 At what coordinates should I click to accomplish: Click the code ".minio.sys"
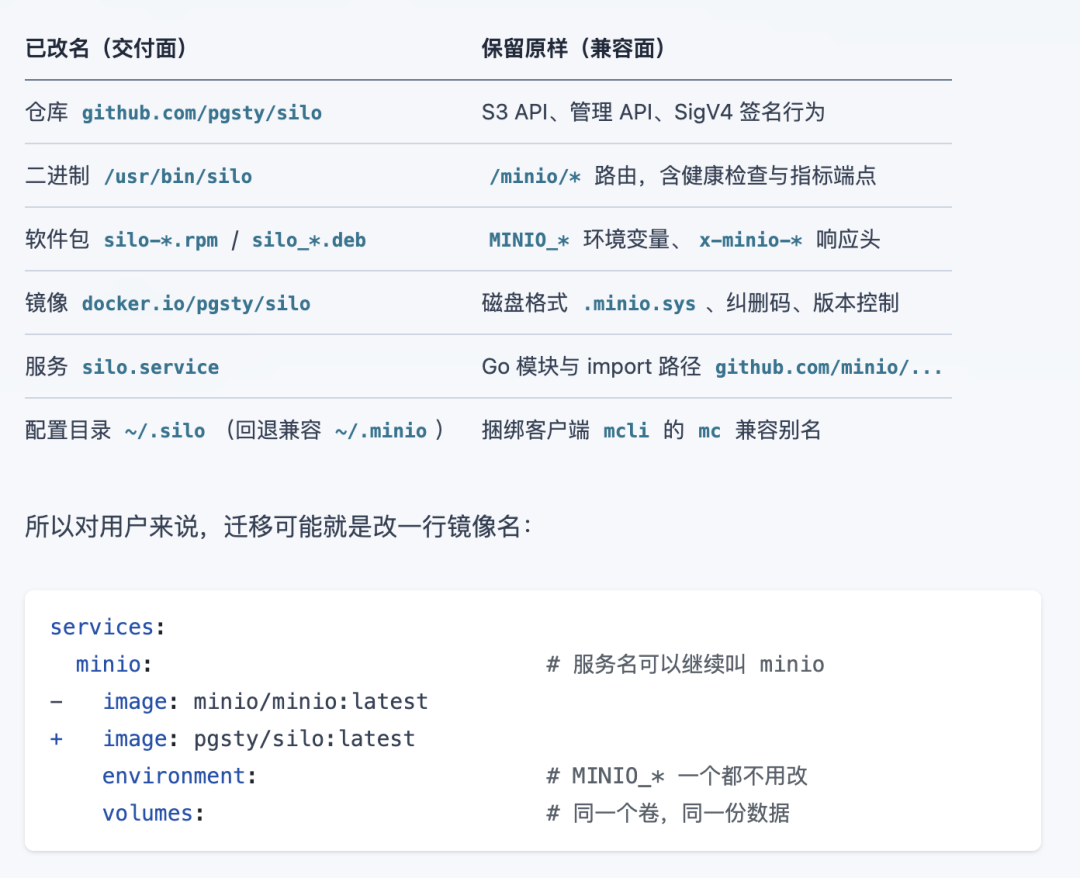[639, 304]
